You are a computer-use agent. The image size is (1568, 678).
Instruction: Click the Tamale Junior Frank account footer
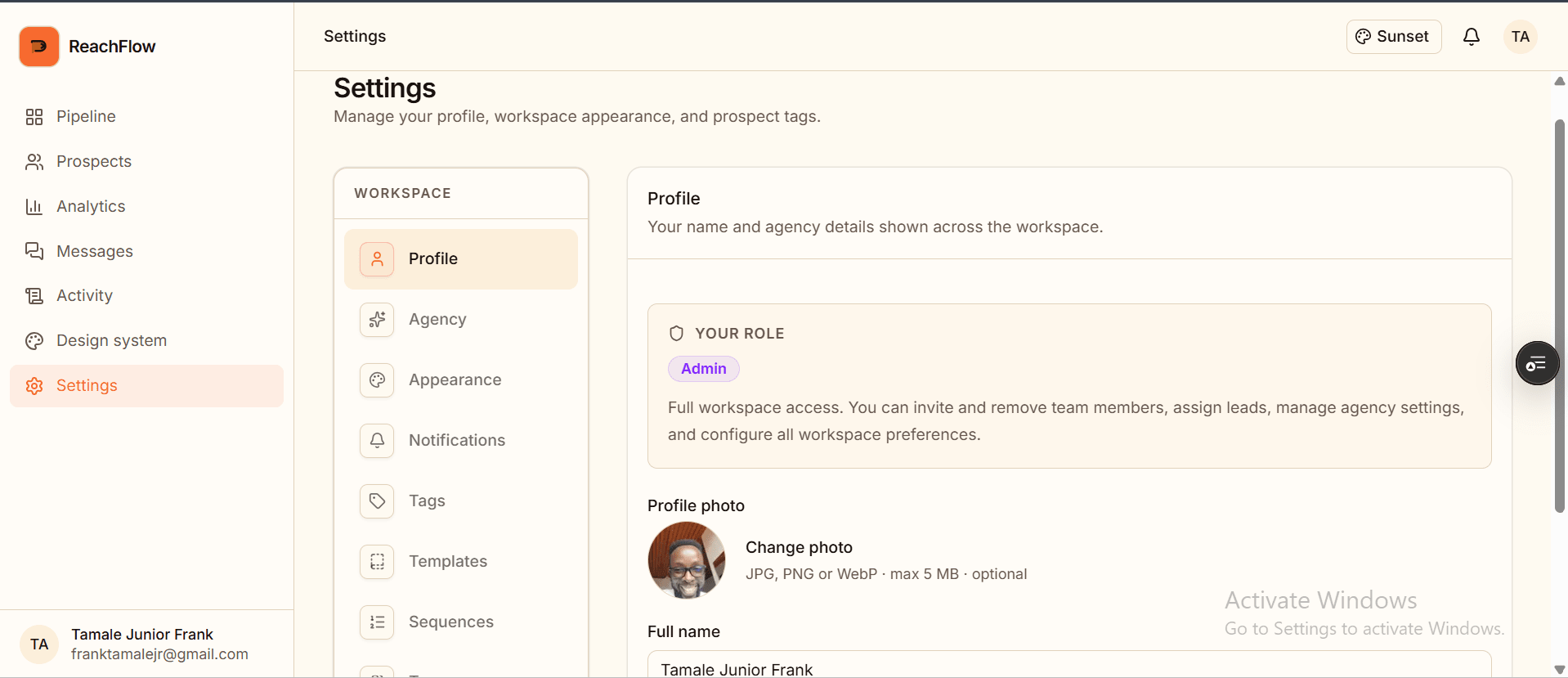point(146,644)
